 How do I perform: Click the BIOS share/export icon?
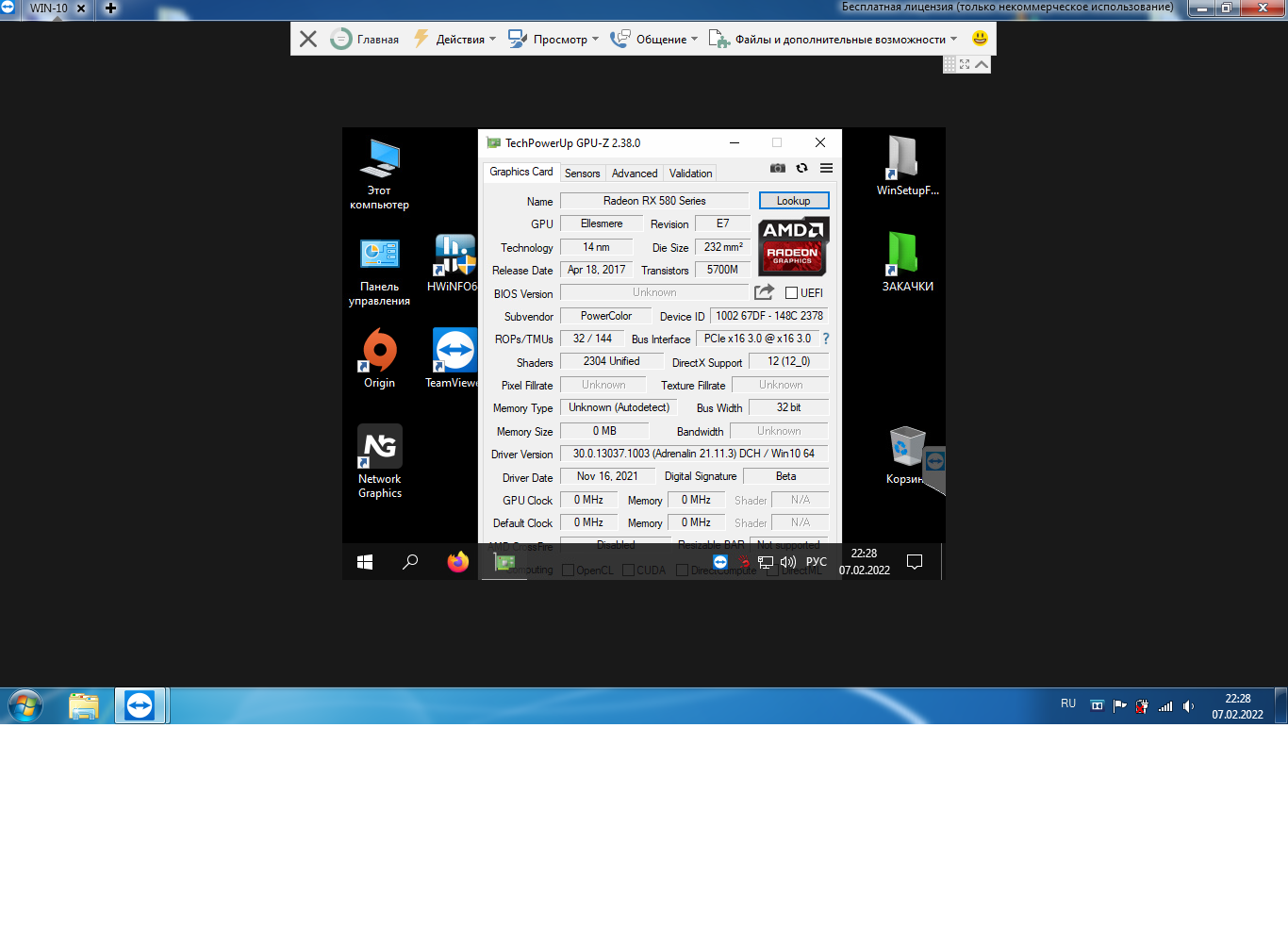tap(764, 292)
